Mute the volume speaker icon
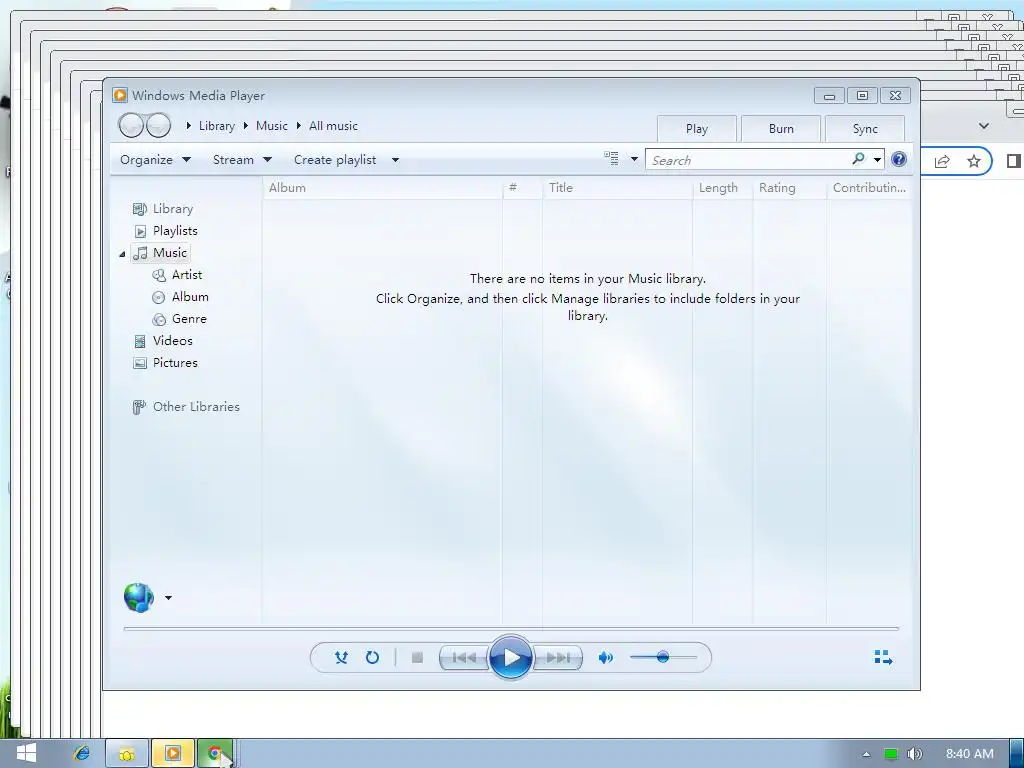1024x768 pixels. (x=605, y=658)
